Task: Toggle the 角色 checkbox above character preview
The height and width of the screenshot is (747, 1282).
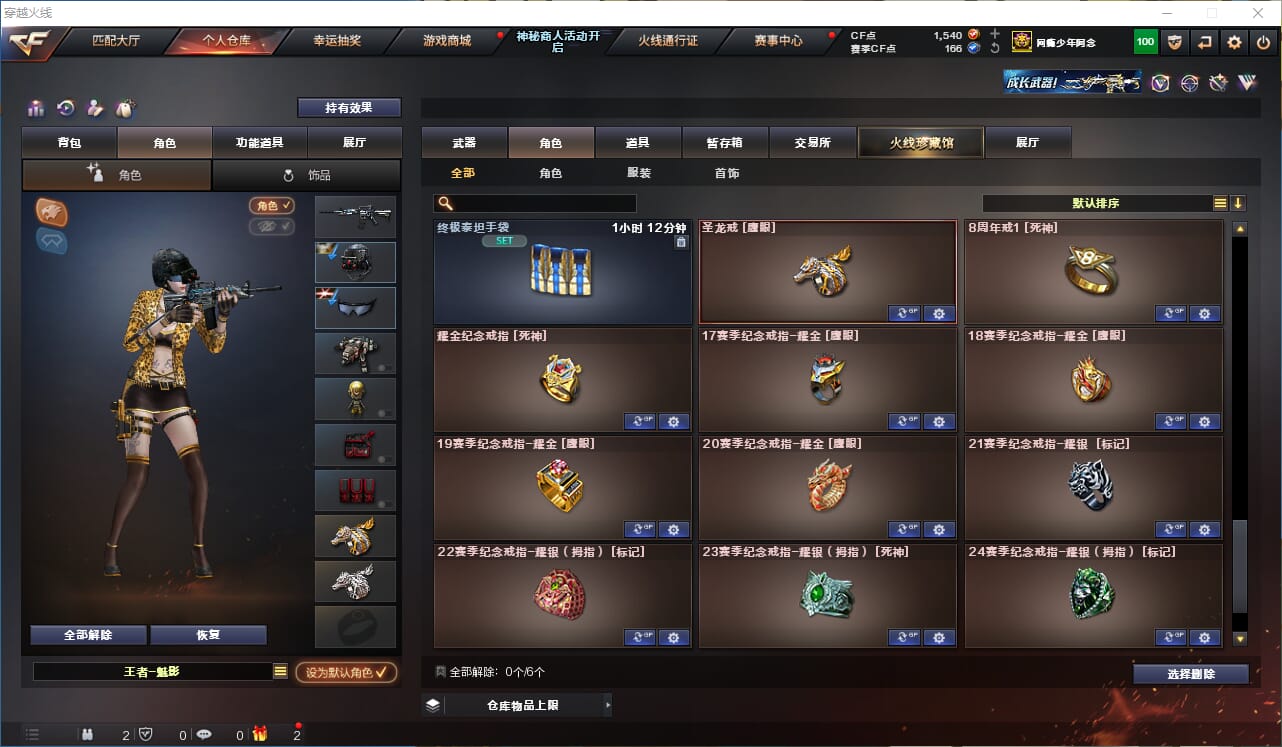Action: pyautogui.click(x=272, y=205)
